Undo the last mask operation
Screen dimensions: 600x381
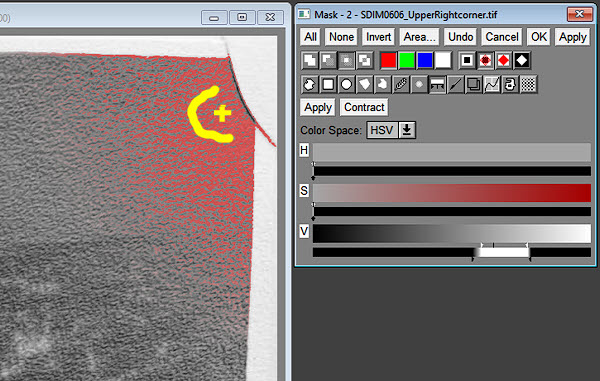point(461,37)
